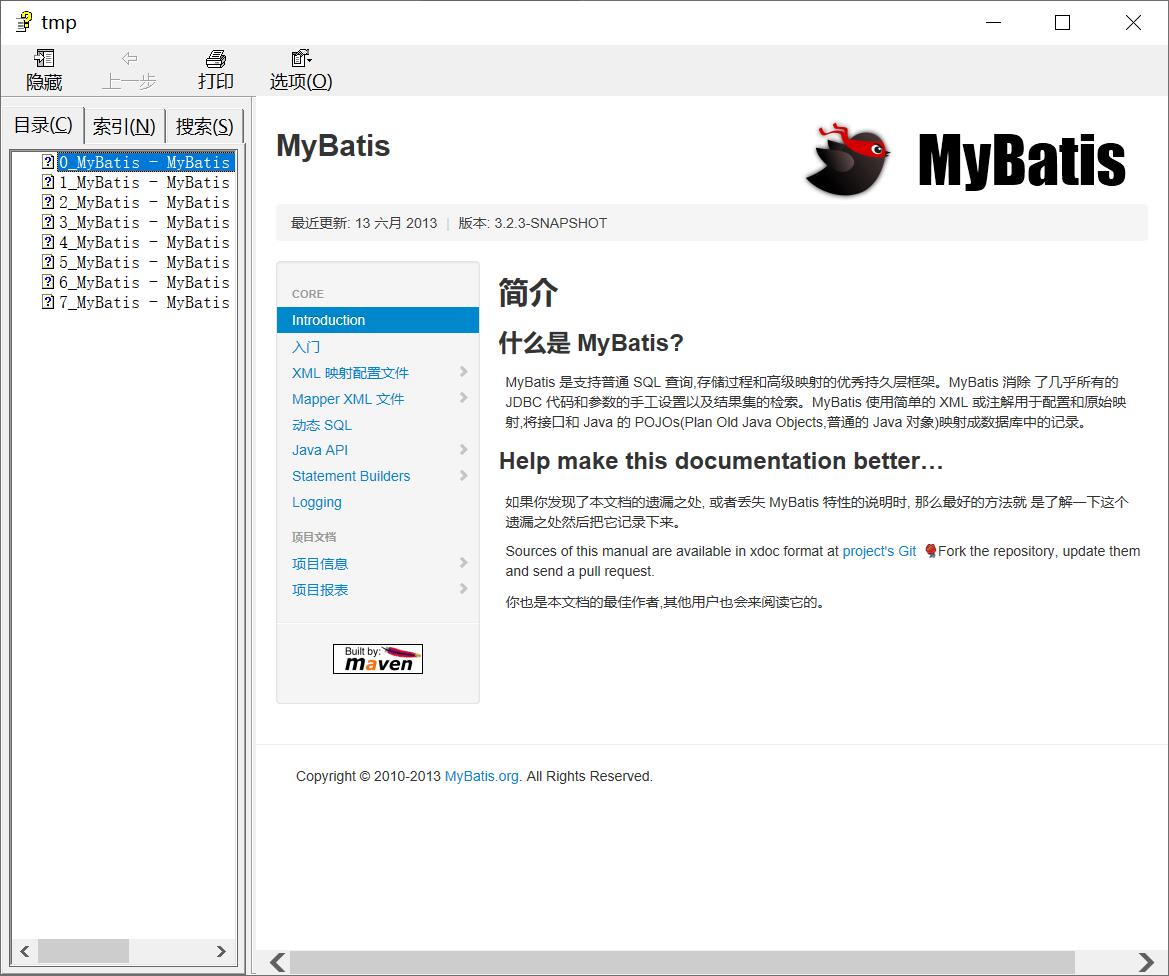Select tree item 7_MyBatis - MyBatis
The image size is (1169, 976).
[x=145, y=303]
